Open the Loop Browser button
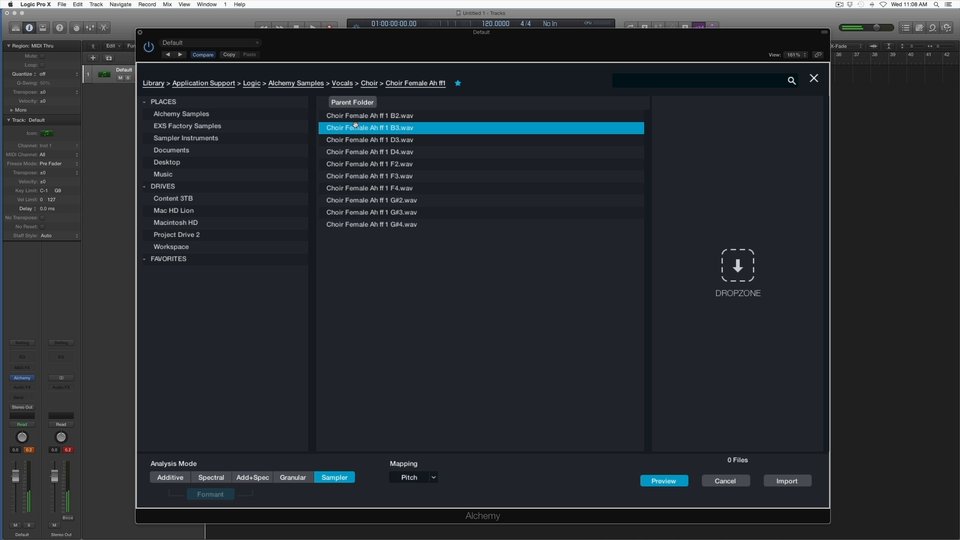 (x=932, y=28)
